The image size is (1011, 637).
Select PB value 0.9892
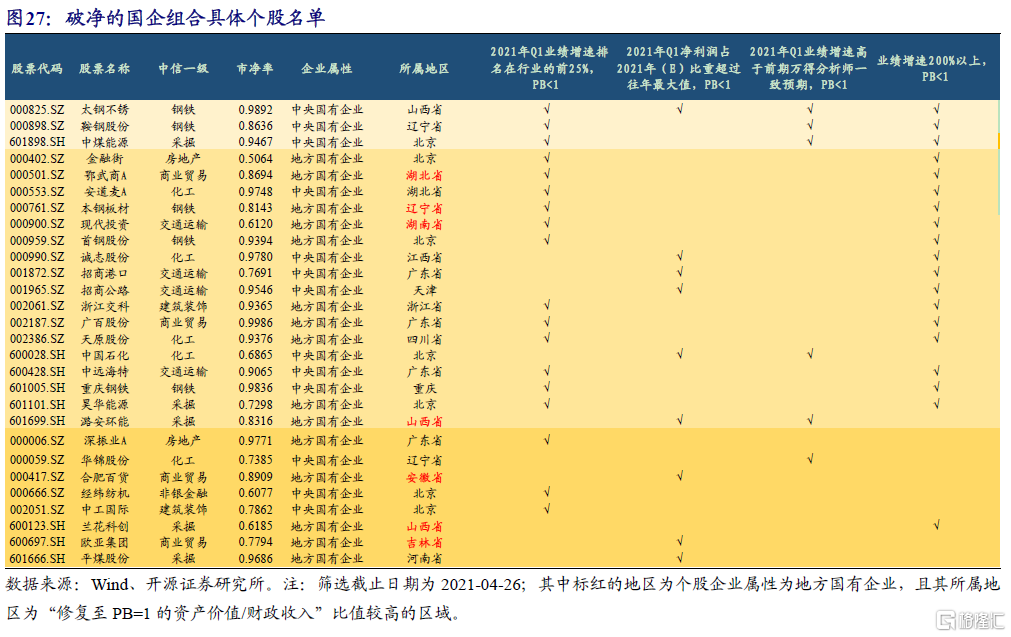(255, 110)
